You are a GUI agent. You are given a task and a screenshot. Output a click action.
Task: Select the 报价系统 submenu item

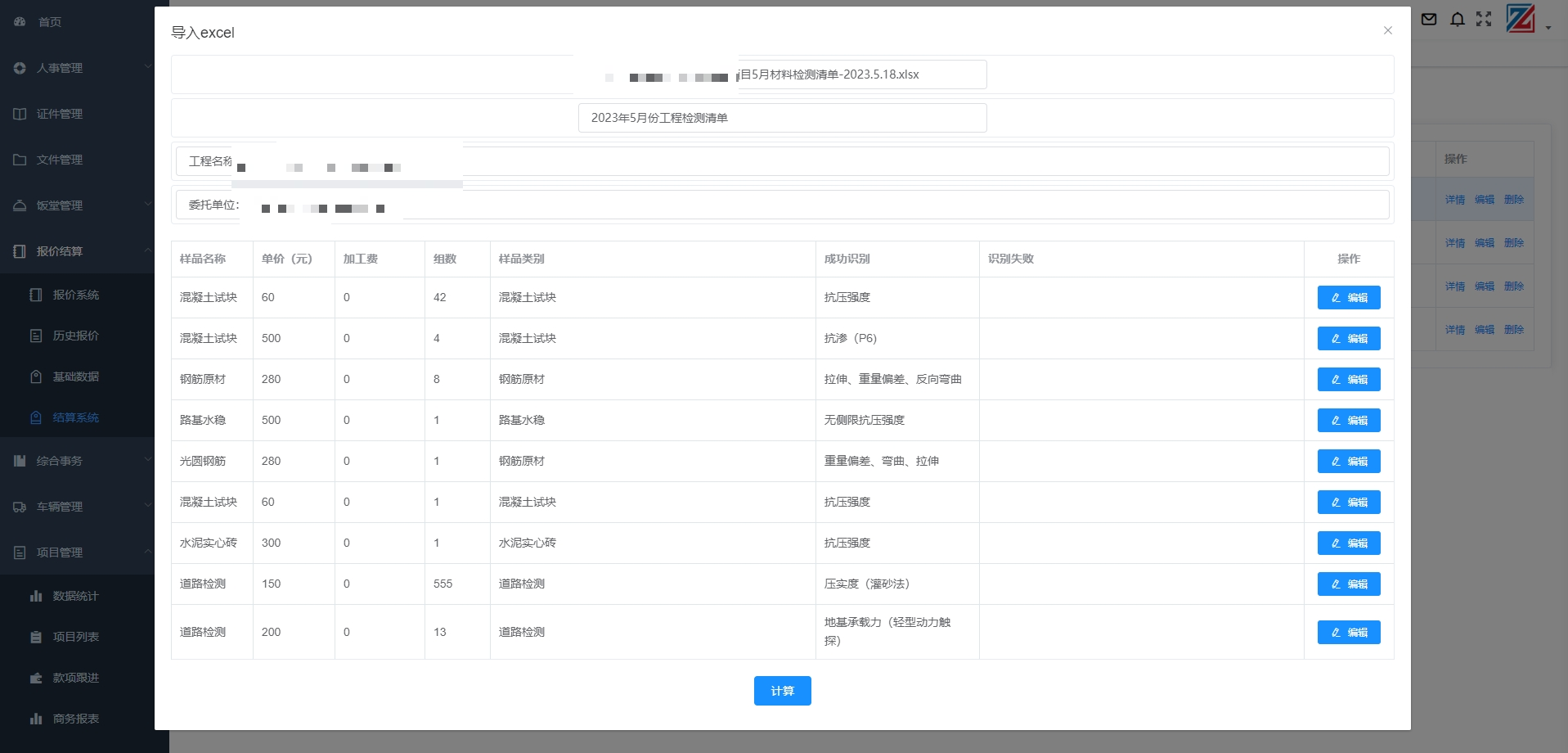tap(77, 295)
